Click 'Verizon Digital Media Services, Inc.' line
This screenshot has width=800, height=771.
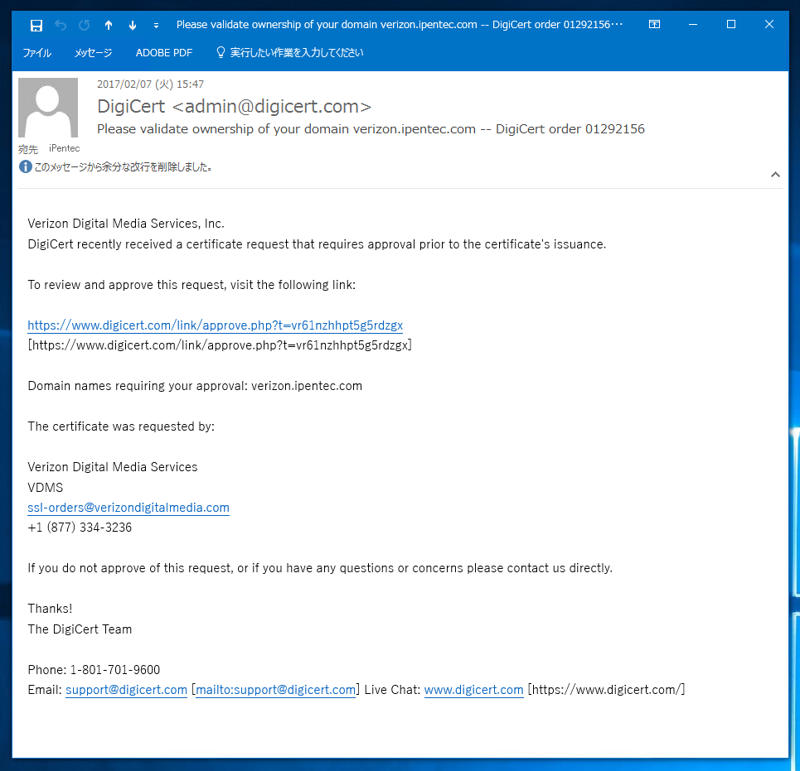pyautogui.click(x=126, y=223)
